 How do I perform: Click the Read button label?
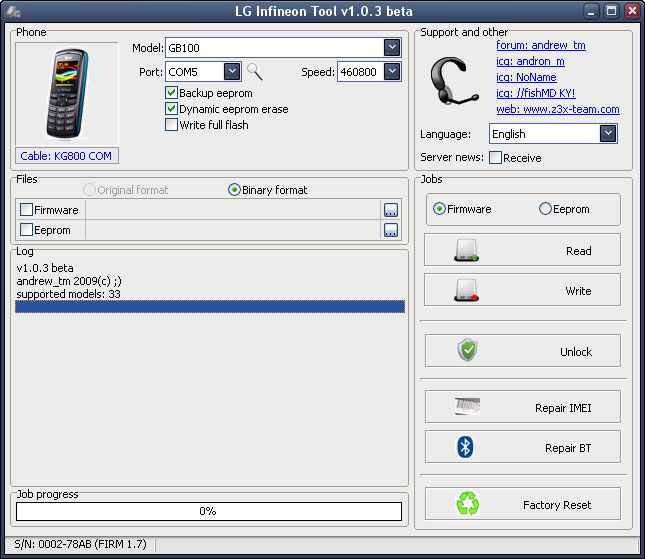578,251
